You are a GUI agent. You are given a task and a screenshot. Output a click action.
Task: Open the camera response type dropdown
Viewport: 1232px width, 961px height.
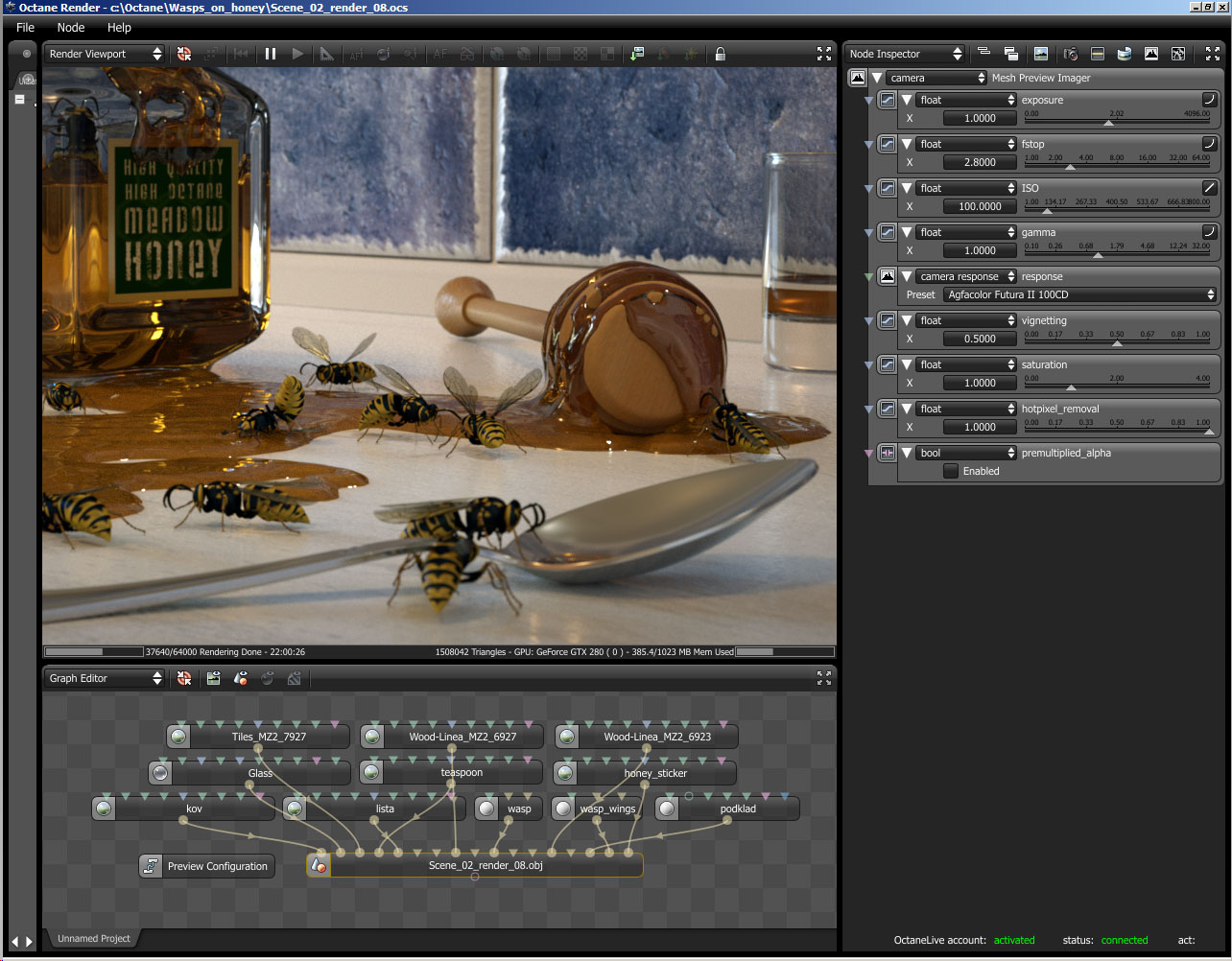(965, 276)
